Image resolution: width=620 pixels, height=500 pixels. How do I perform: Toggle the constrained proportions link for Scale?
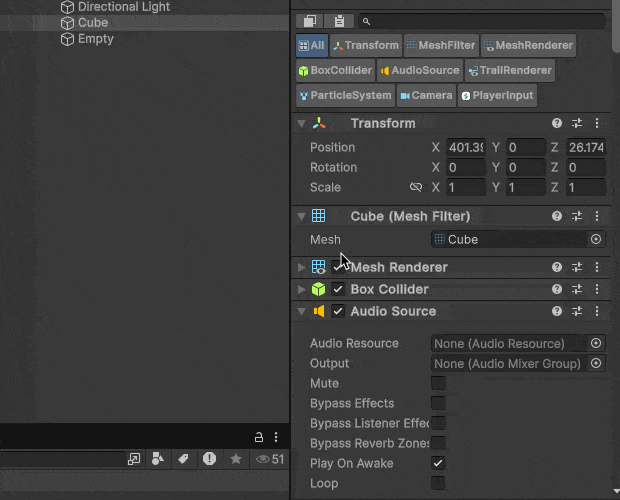point(416,187)
